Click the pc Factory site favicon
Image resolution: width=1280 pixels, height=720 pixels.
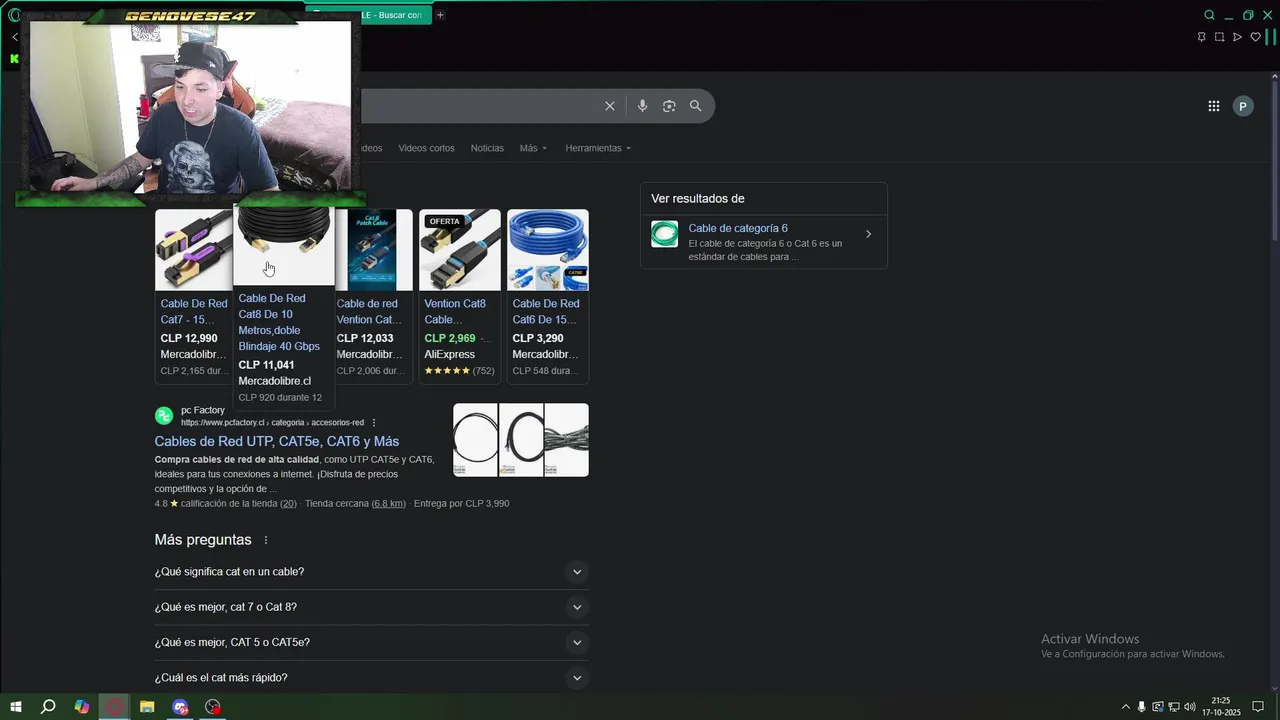164,416
